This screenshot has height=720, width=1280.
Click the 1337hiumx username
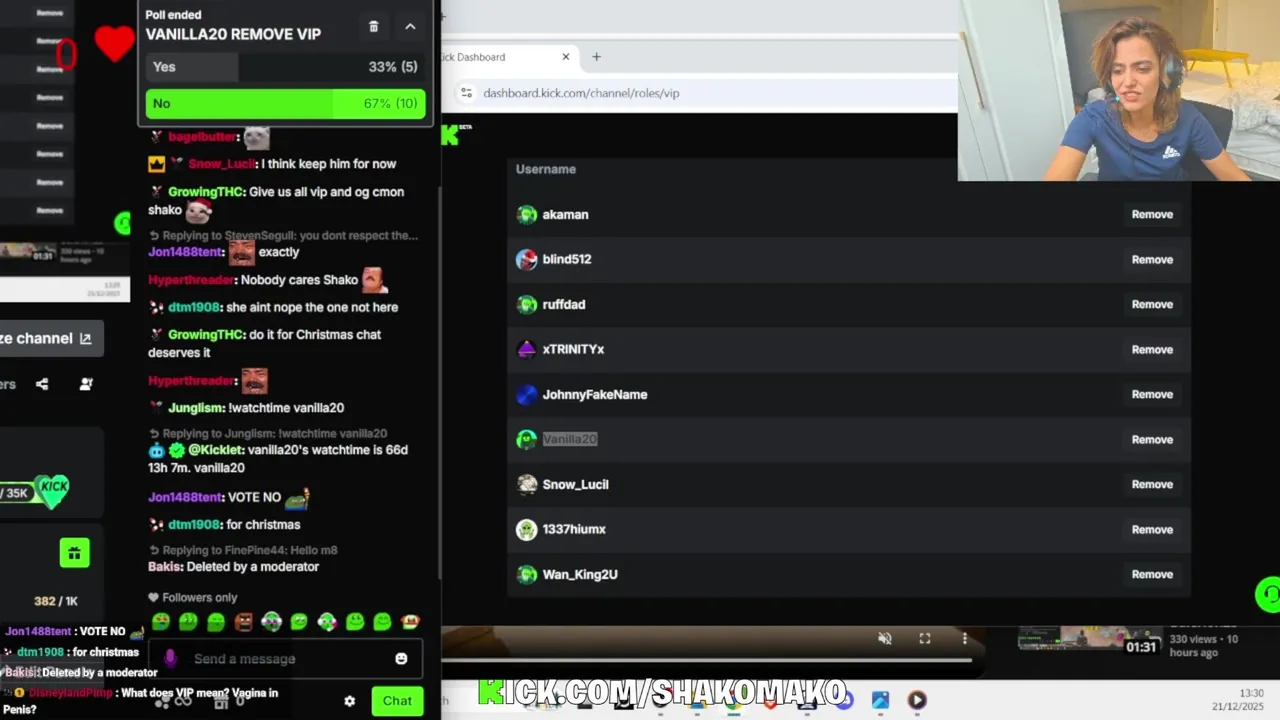[x=574, y=529]
